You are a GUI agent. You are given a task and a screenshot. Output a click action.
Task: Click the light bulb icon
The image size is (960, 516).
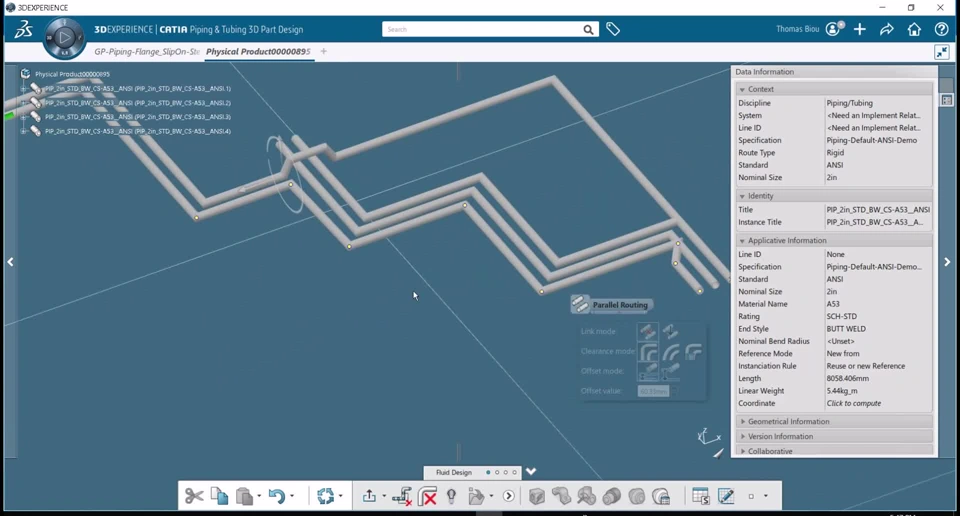(451, 496)
